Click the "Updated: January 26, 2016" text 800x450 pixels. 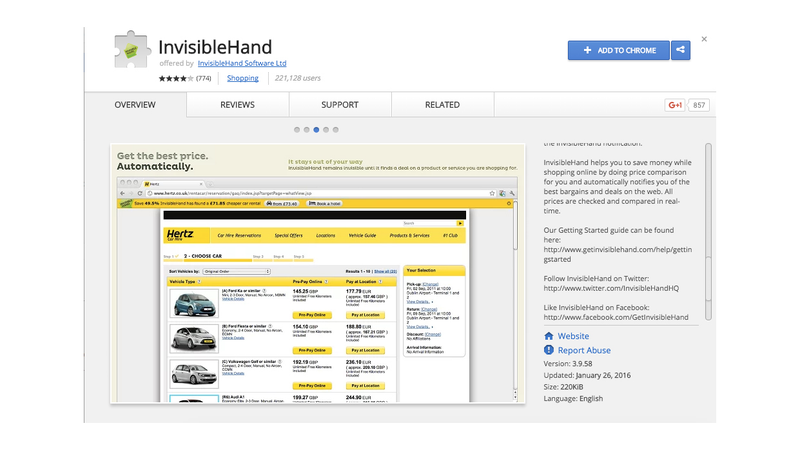tap(587, 375)
